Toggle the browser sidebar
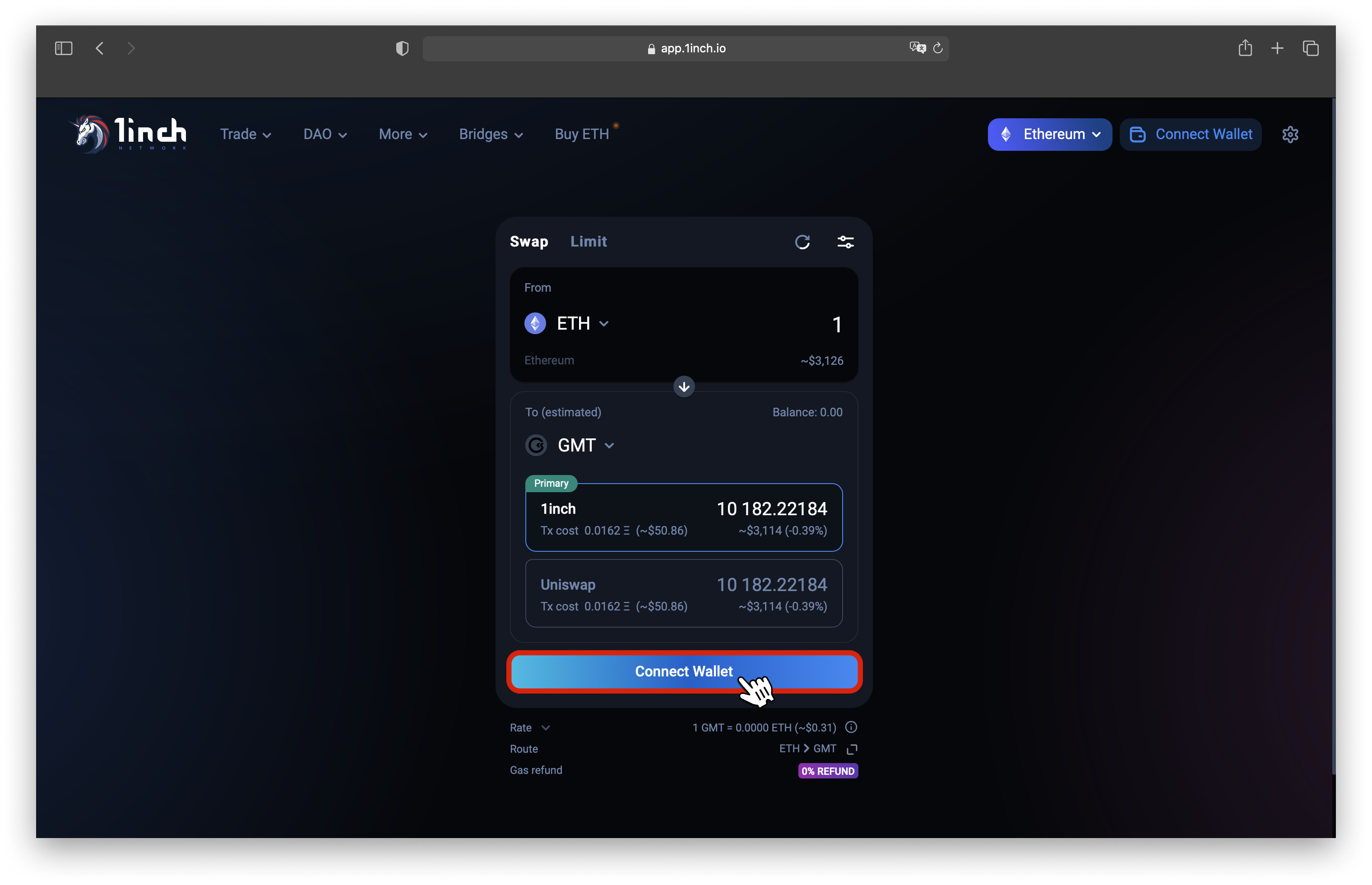Image resolution: width=1372 pixels, height=885 pixels. pos(63,48)
